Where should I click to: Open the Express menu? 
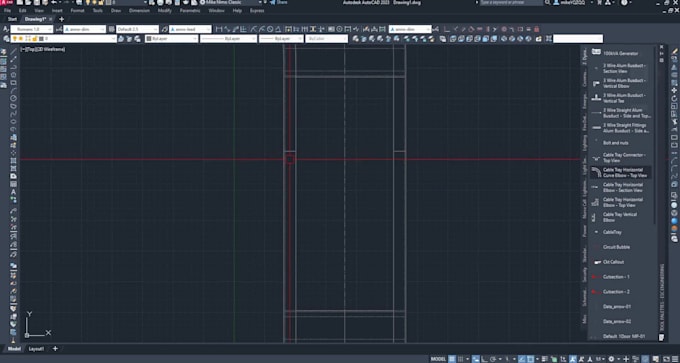tap(257, 10)
